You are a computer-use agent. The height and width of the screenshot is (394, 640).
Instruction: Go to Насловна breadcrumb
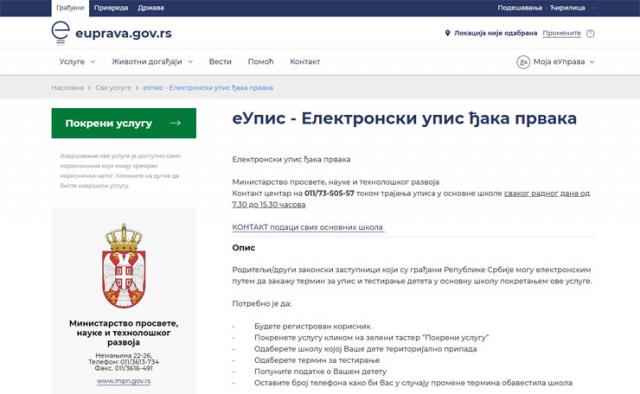(x=67, y=88)
